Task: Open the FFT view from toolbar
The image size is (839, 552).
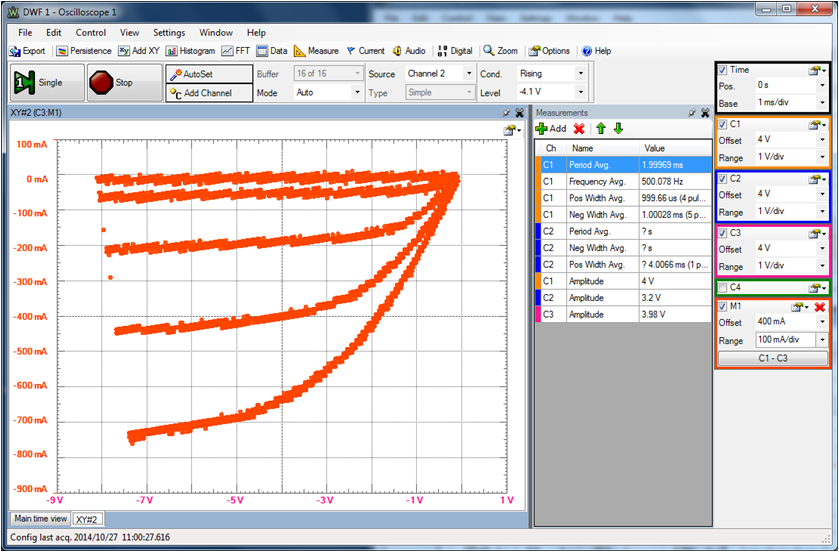Action: point(236,51)
